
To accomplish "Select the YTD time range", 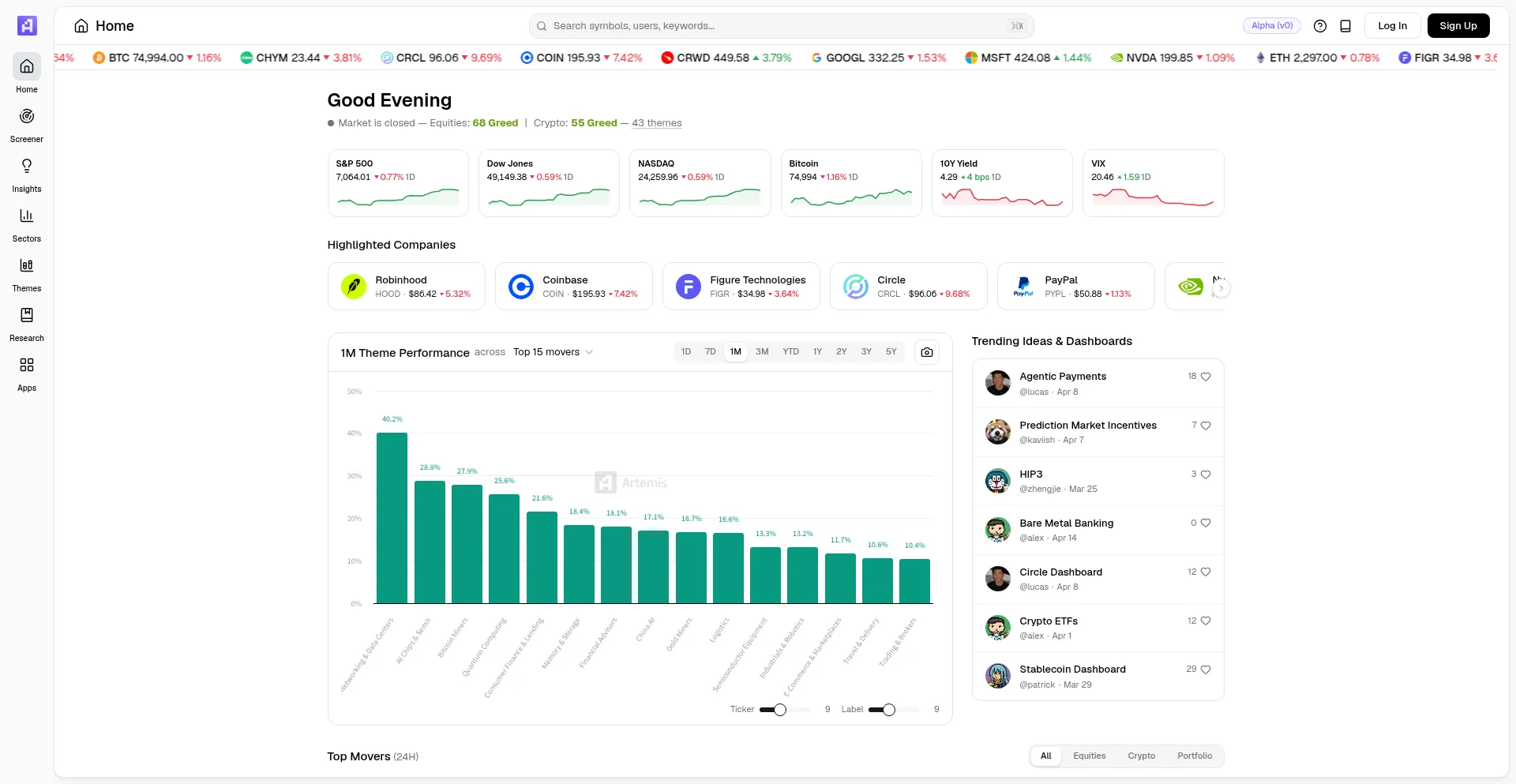I will (x=791, y=352).
